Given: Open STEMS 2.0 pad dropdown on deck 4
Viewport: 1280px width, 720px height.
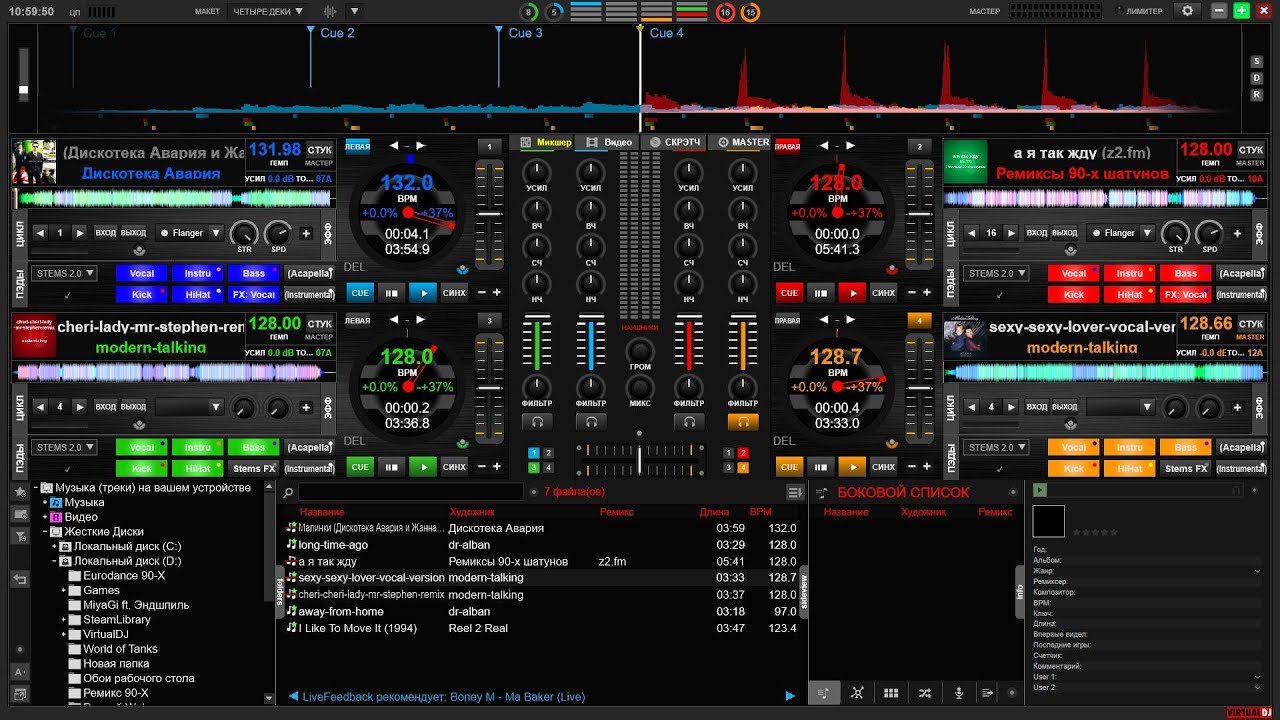Looking at the screenshot, I should tap(995, 447).
